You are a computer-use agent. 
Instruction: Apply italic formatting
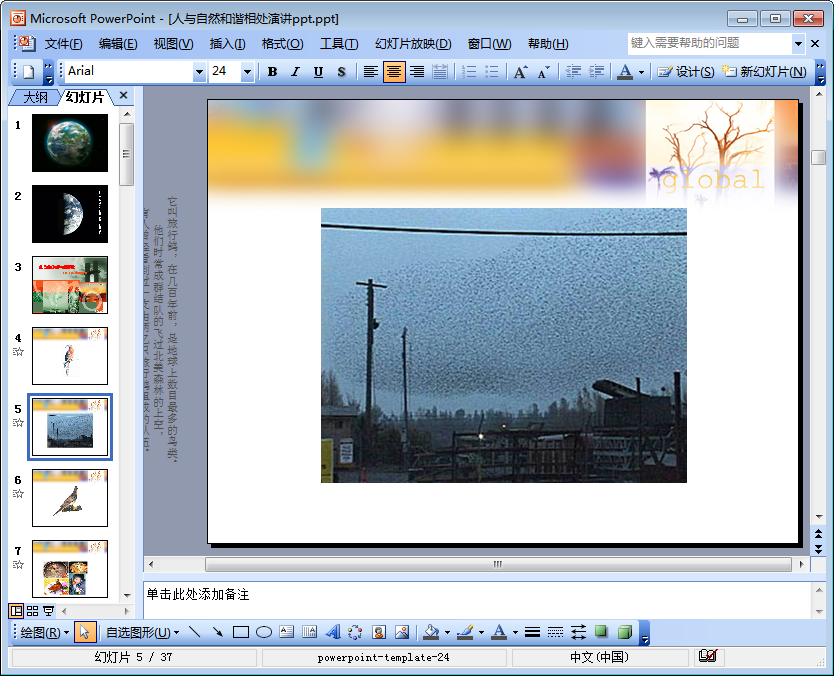point(295,72)
